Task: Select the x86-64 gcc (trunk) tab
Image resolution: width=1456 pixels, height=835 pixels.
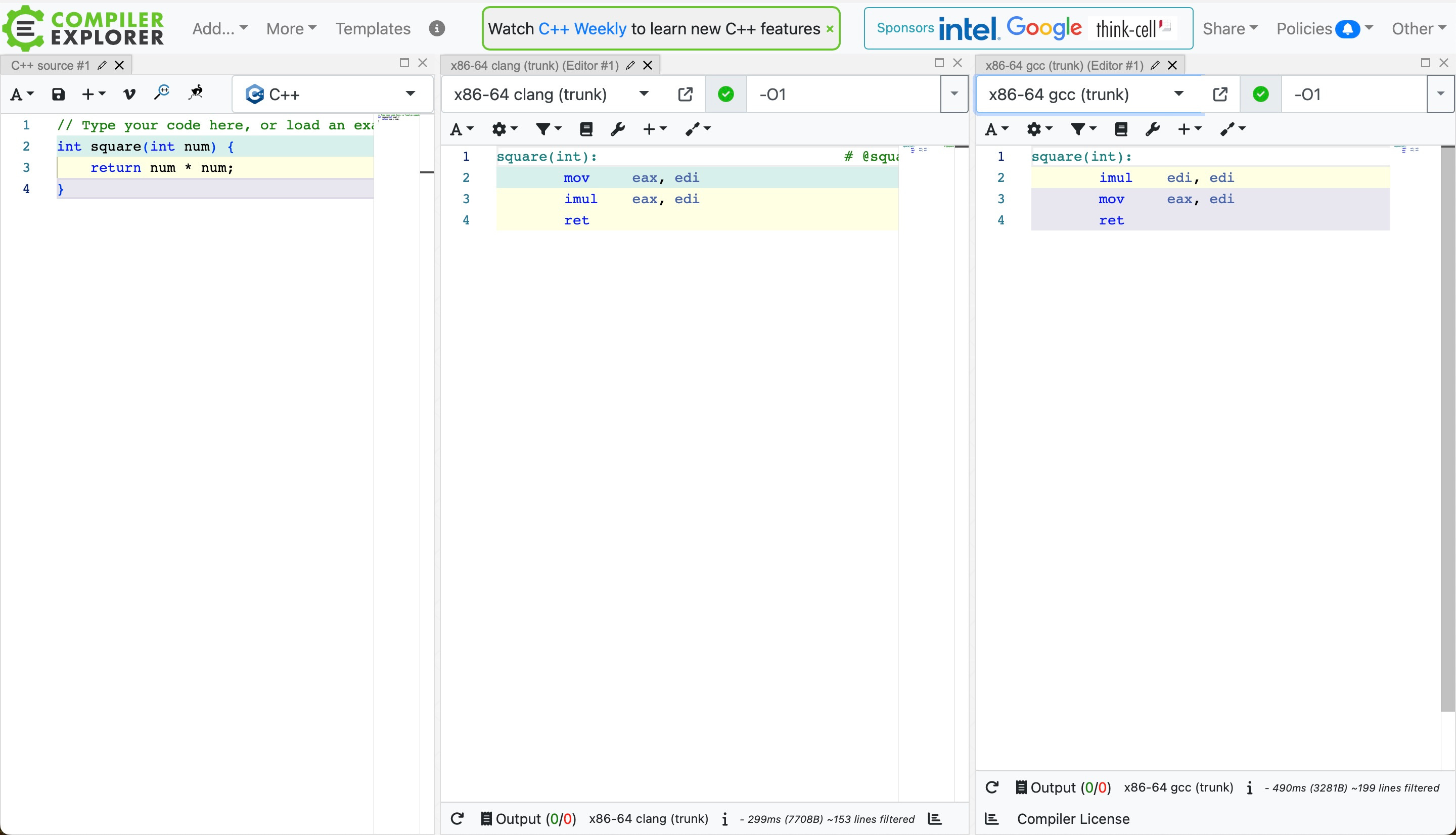Action: click(x=1064, y=65)
